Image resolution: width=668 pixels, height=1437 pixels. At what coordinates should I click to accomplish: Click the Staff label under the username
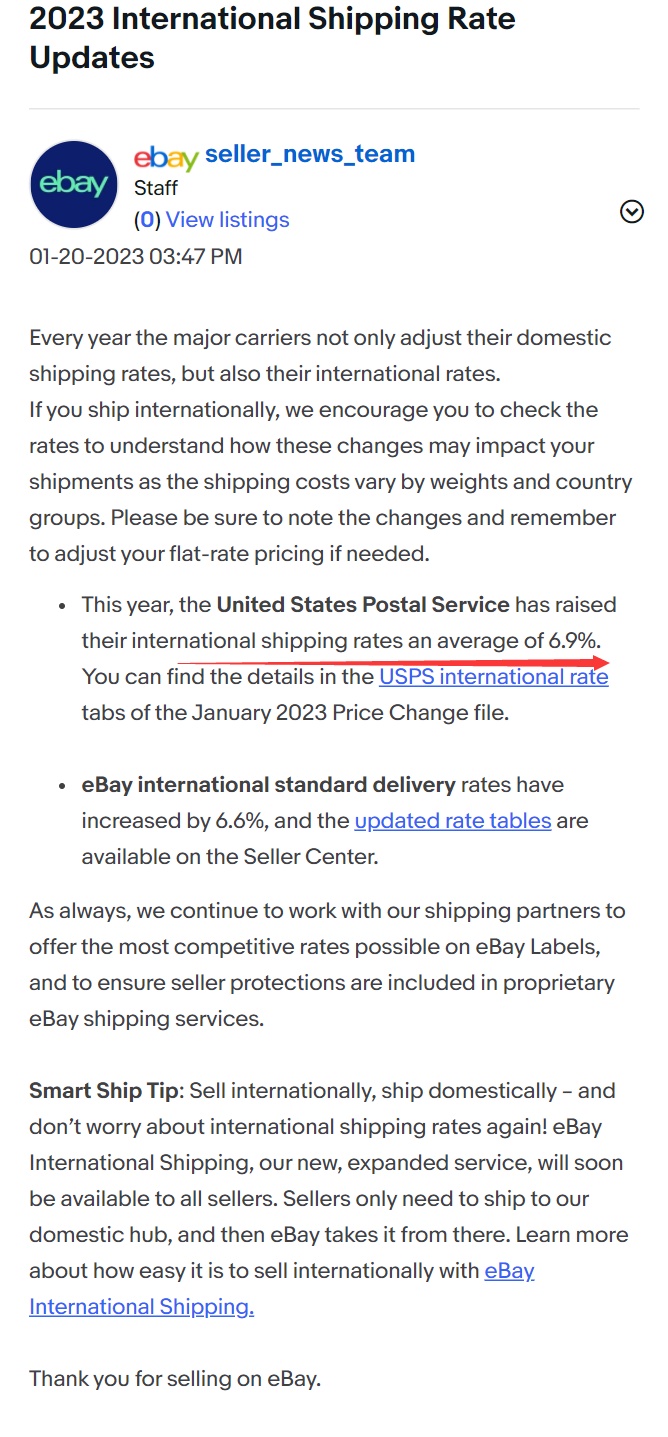156,187
